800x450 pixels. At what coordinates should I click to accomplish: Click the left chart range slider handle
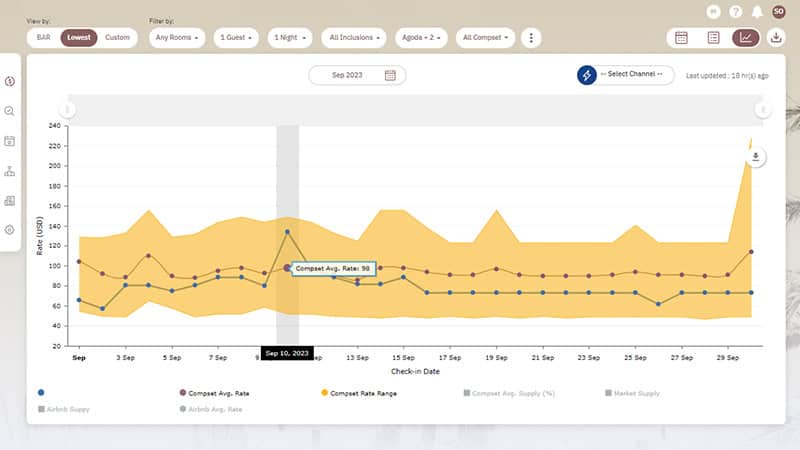tap(67, 110)
